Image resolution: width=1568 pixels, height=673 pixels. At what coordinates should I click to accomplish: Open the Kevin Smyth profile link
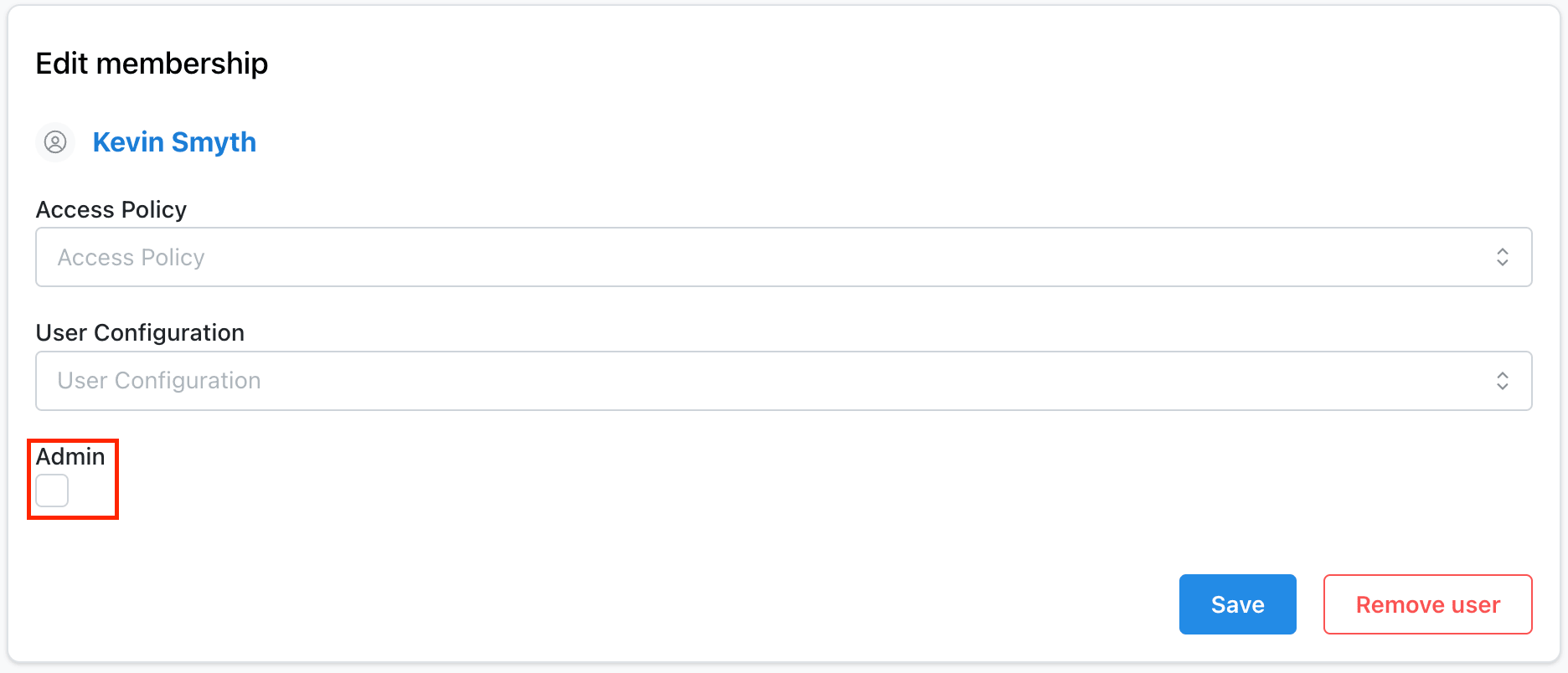point(174,142)
